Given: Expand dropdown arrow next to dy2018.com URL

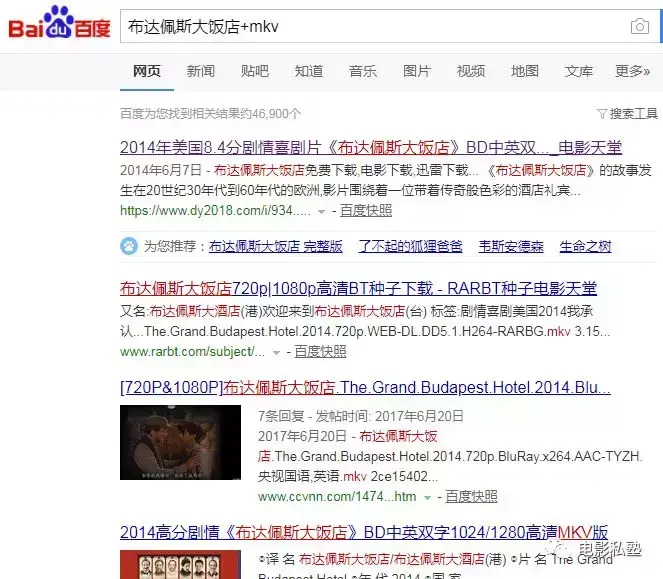Looking at the screenshot, I should coord(321,211).
